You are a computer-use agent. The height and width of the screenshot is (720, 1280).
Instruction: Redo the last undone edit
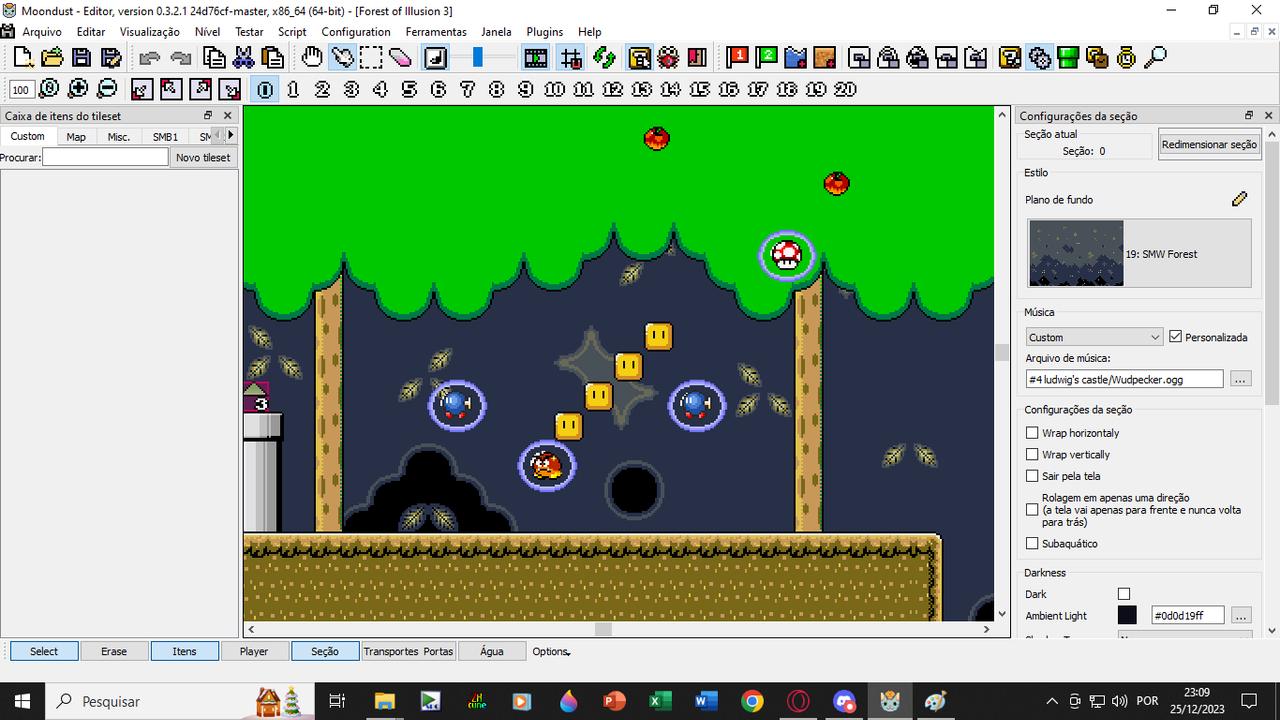pos(181,58)
